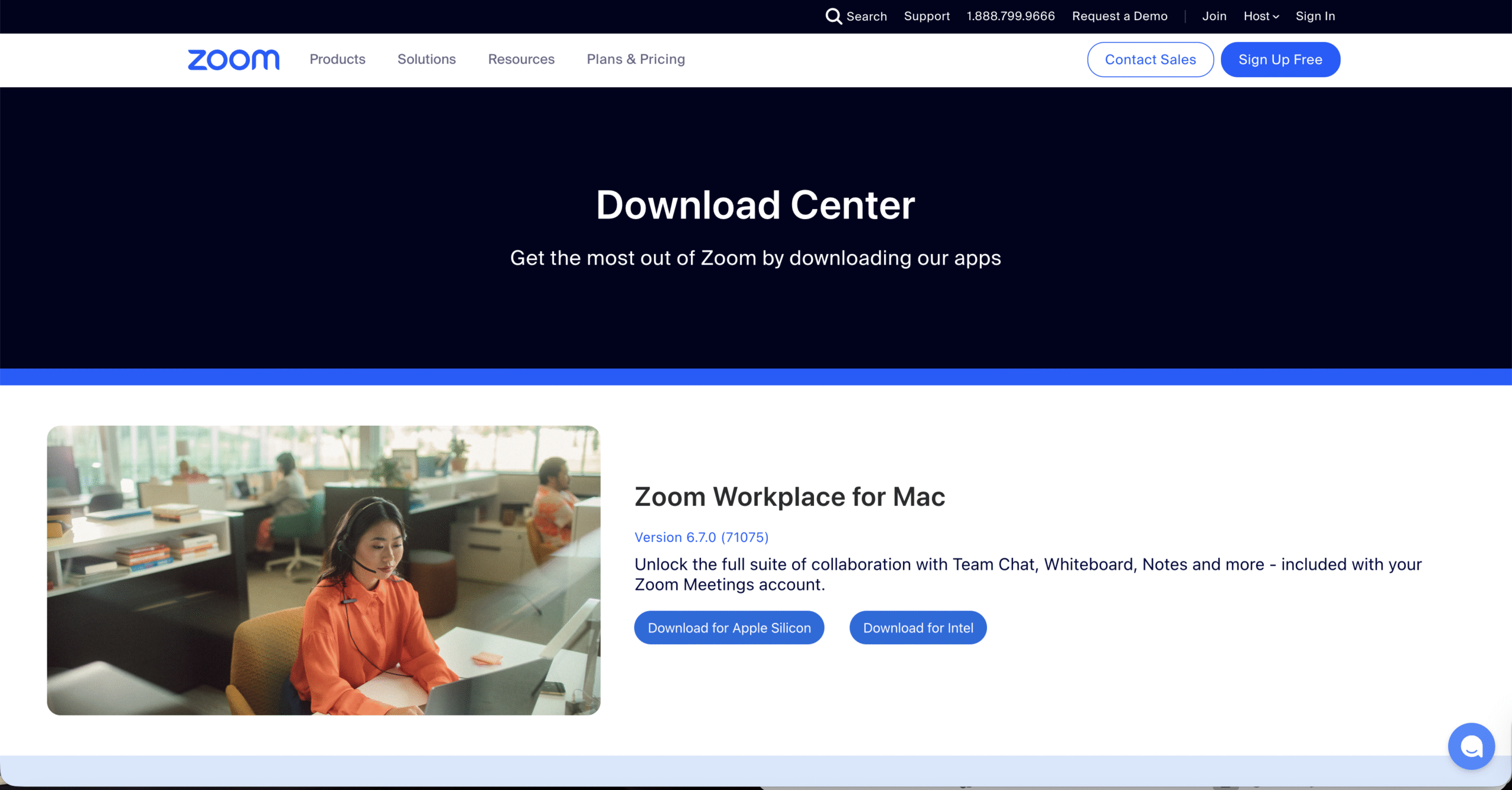The height and width of the screenshot is (790, 1512).
Task: Click Sign In
Action: point(1315,16)
